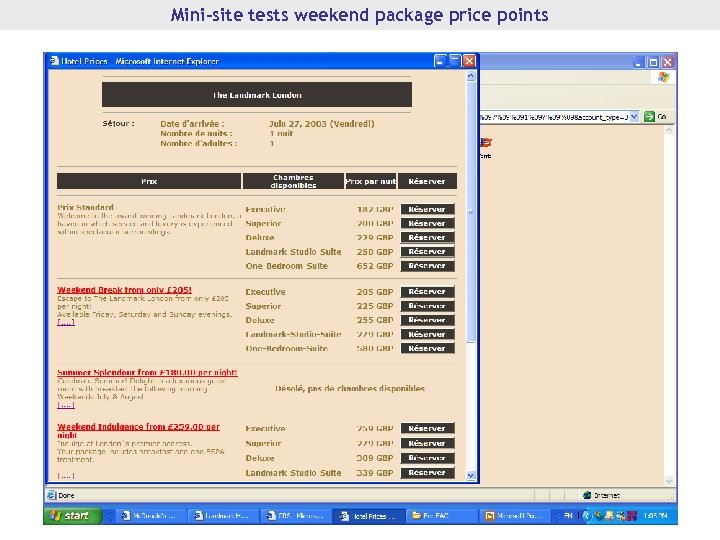Réserver Standard Executive 182 GBP
This screenshot has height=540, width=720.
(428, 209)
